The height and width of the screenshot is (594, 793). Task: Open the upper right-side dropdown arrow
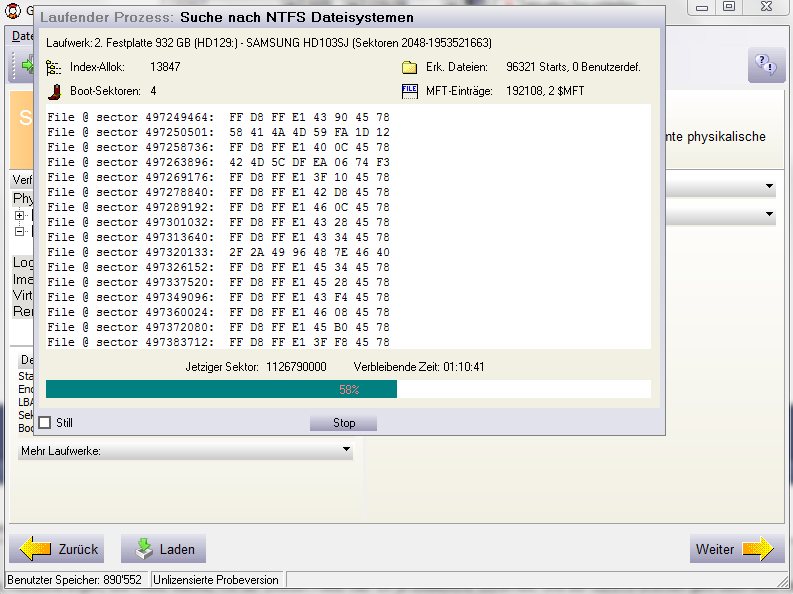click(768, 187)
